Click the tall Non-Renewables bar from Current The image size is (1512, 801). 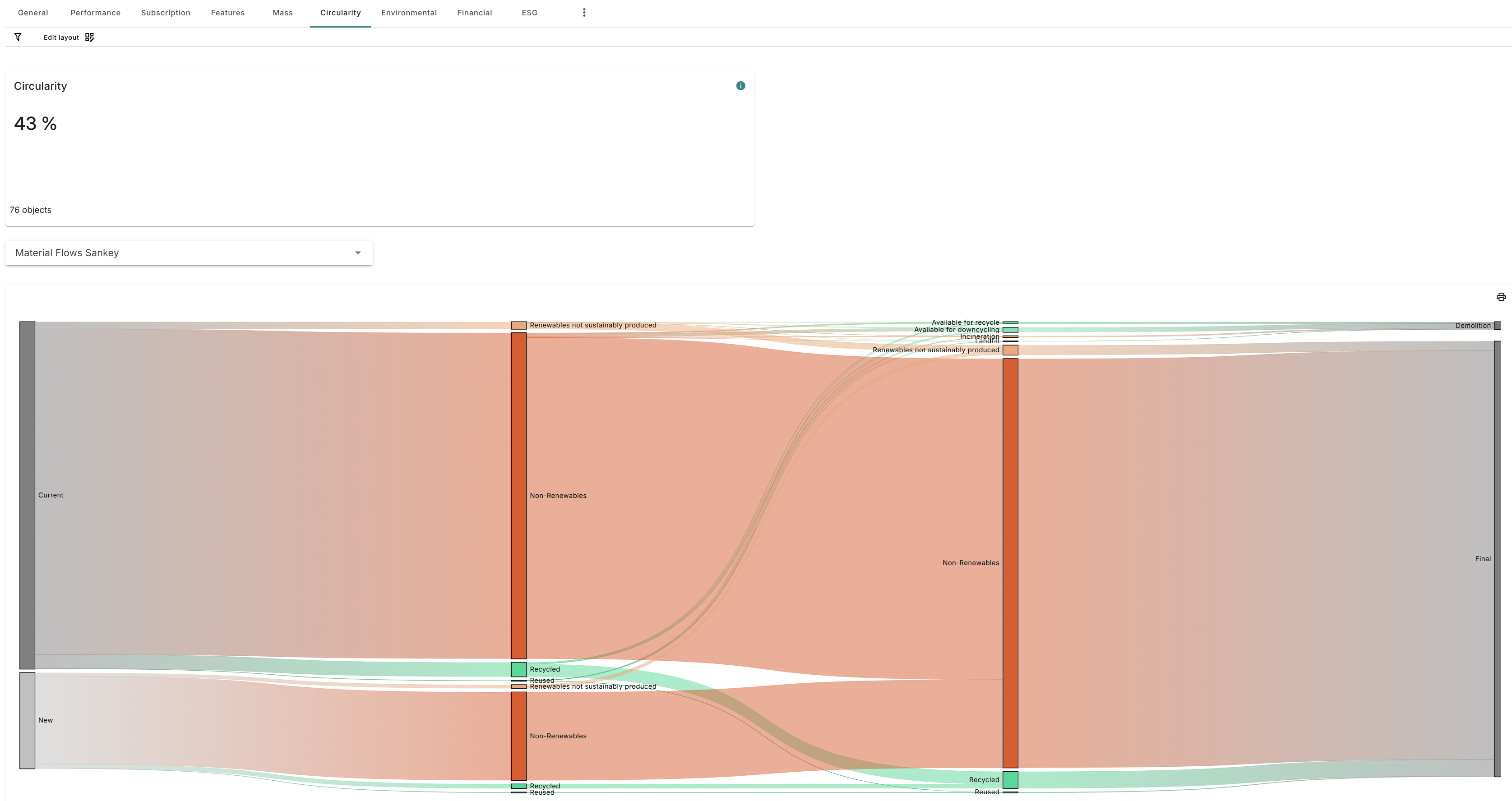coord(519,496)
